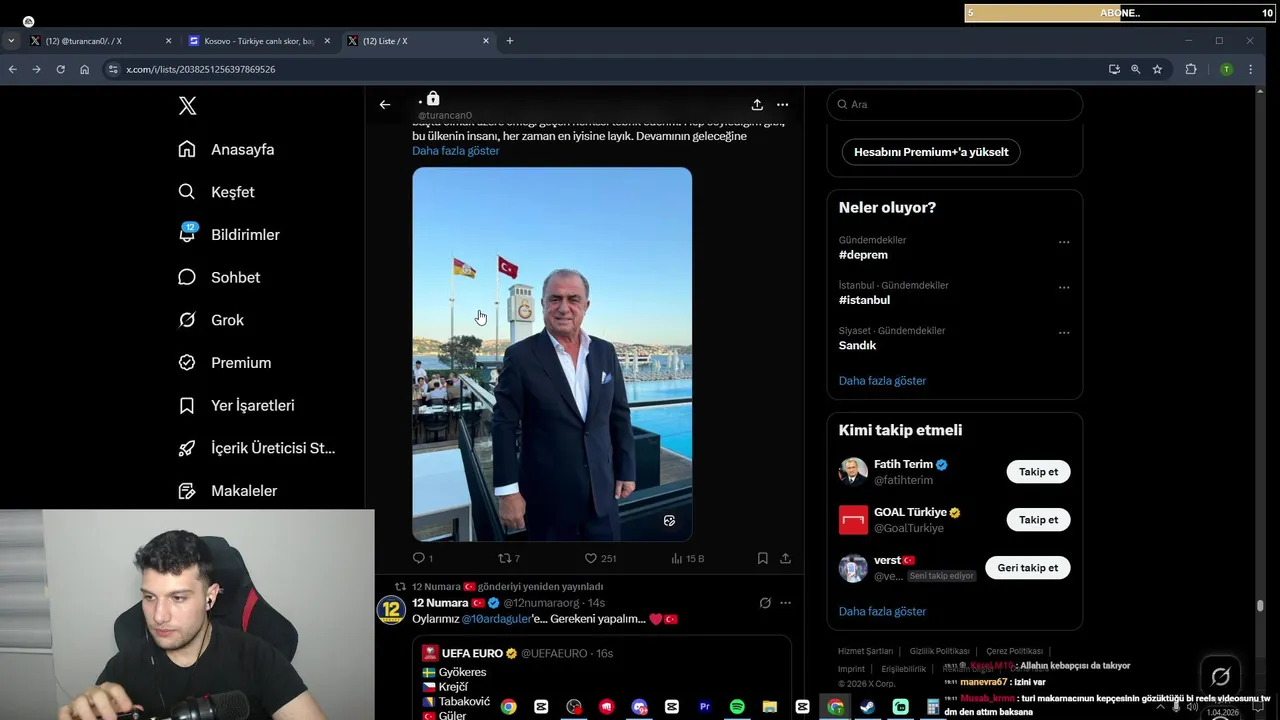
Task: Open a new browser tab
Action: coord(510,41)
